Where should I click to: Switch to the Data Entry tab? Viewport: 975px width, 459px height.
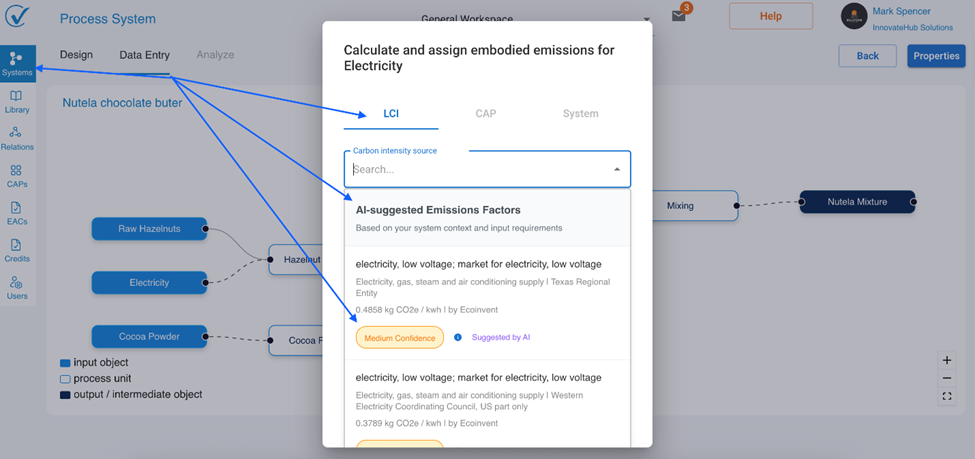pyautogui.click(x=144, y=55)
